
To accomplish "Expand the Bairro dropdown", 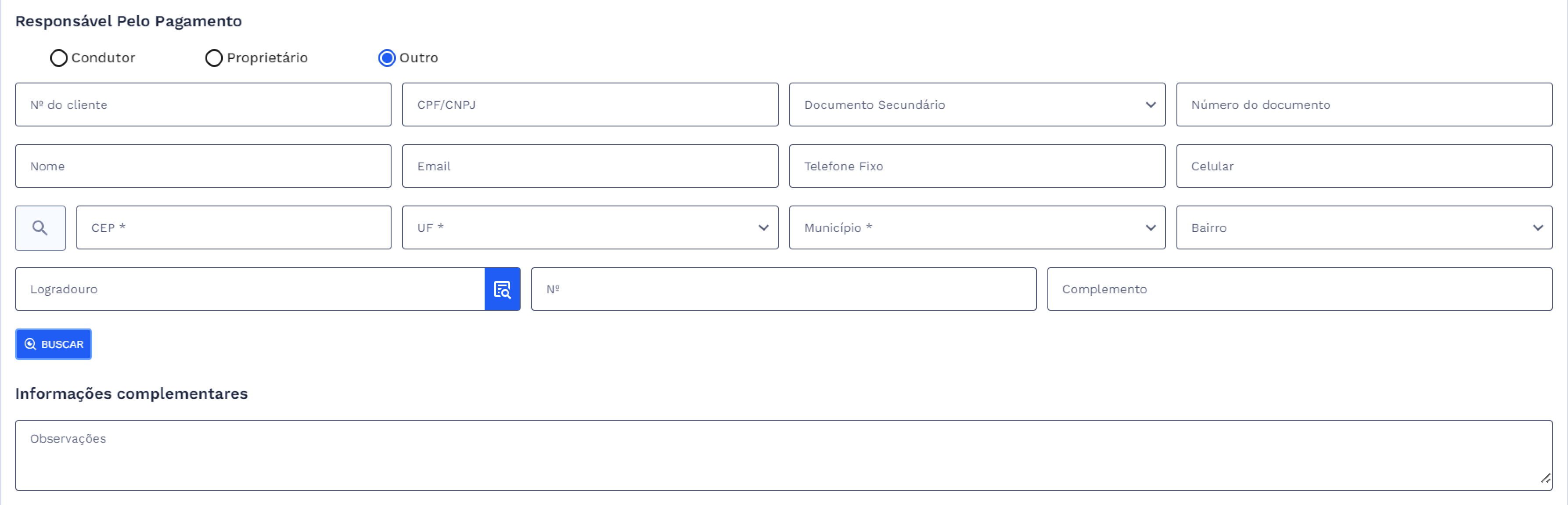I will coord(1363,228).
